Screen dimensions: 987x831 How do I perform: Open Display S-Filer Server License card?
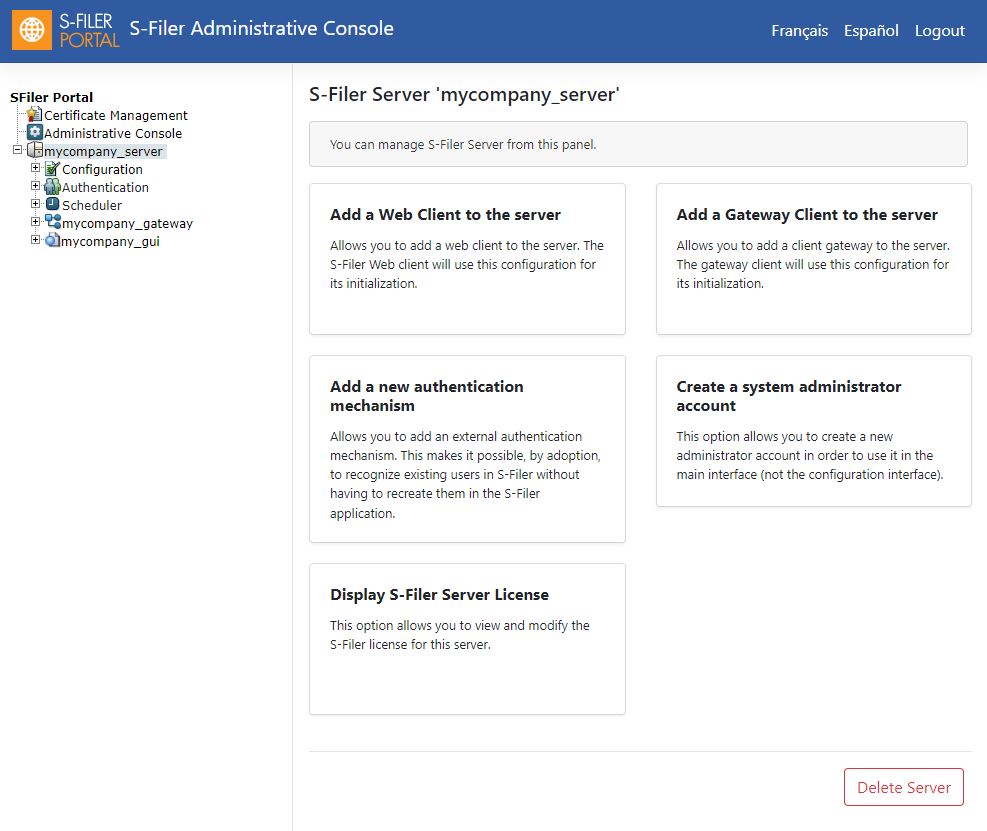pos(467,639)
